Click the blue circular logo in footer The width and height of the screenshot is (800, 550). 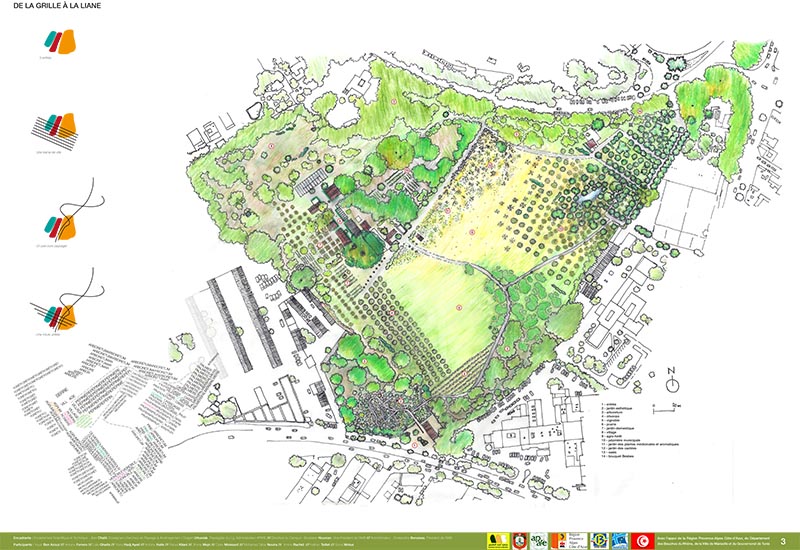coord(601,541)
